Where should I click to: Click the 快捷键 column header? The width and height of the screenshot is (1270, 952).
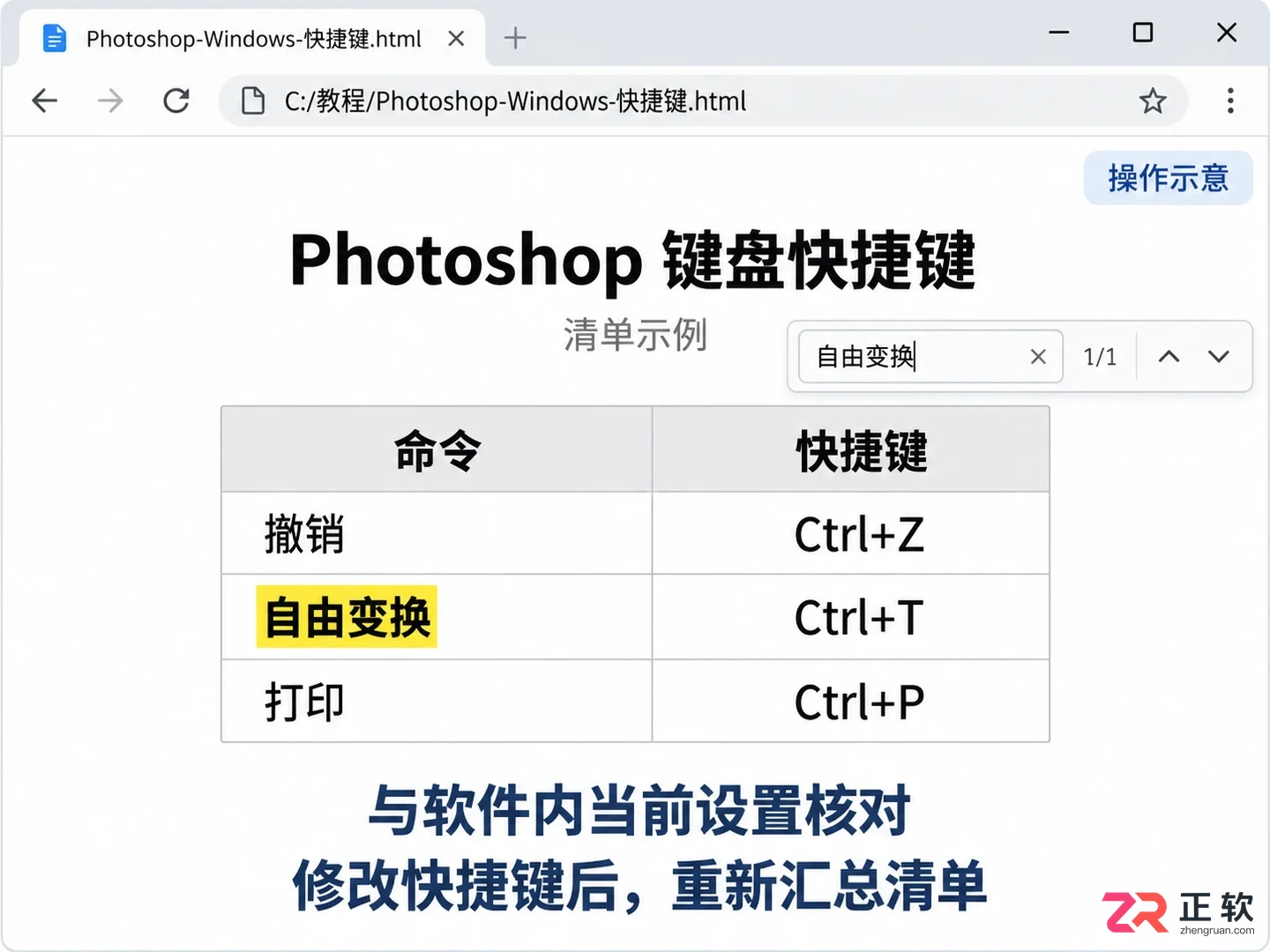pos(851,450)
